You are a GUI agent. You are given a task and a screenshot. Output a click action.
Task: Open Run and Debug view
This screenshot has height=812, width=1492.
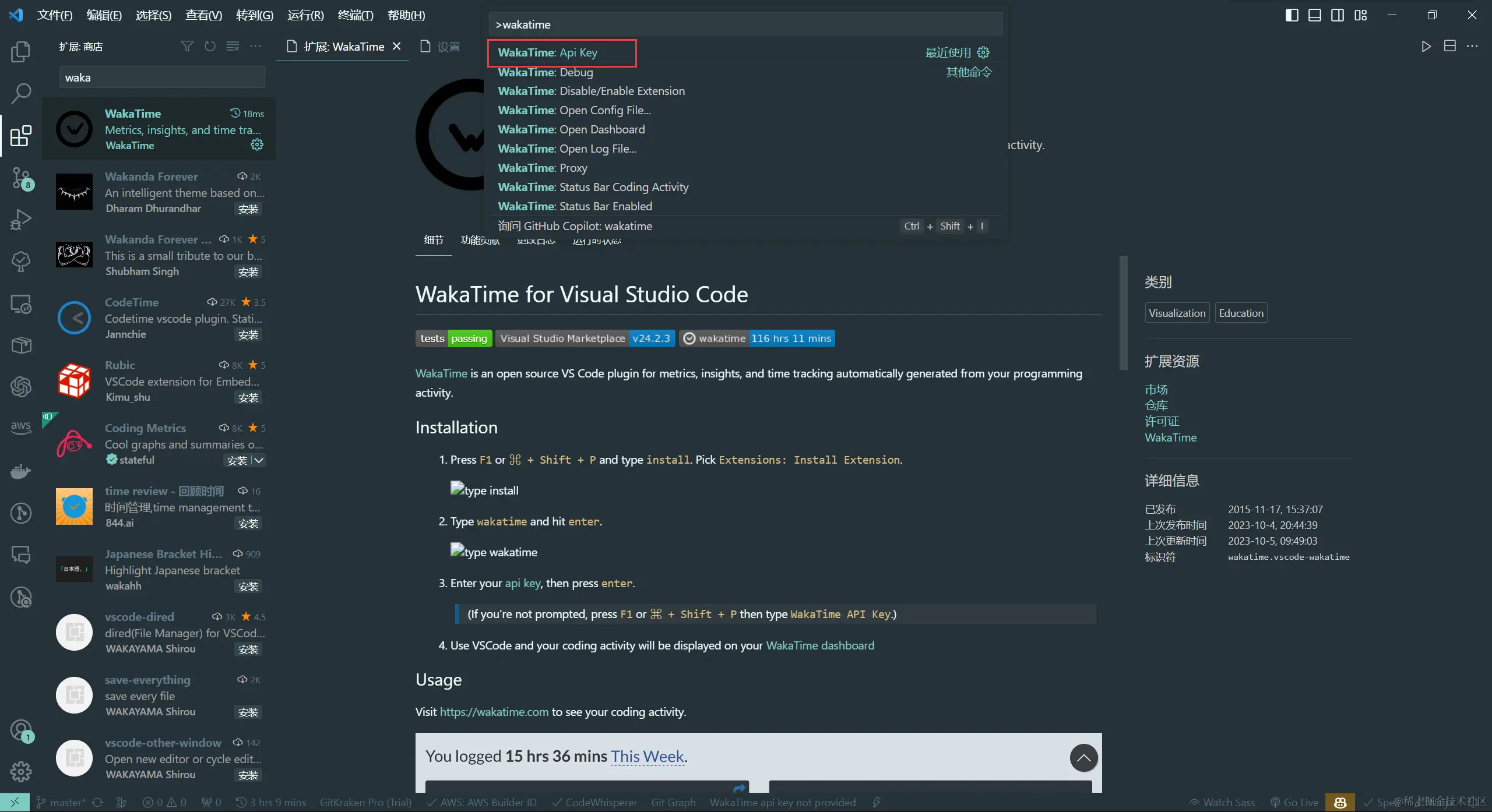[21, 220]
